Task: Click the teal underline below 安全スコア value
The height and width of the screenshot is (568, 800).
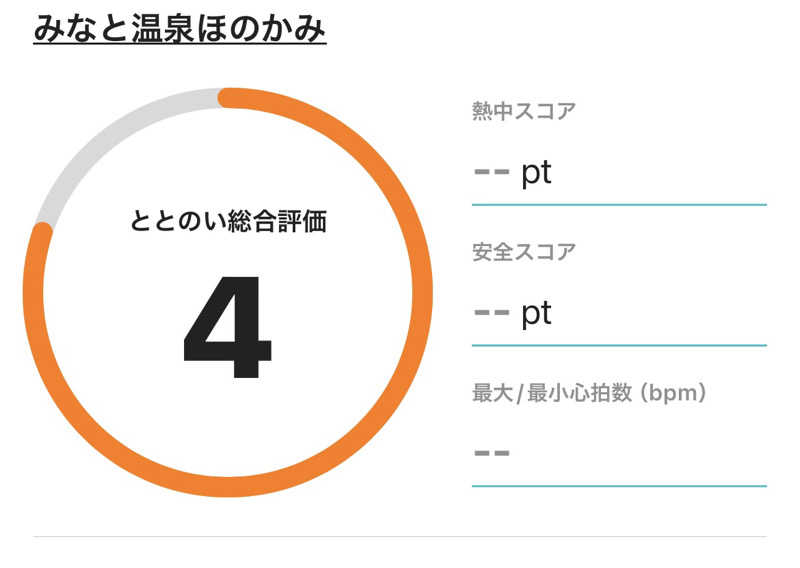Action: pyautogui.click(x=618, y=345)
